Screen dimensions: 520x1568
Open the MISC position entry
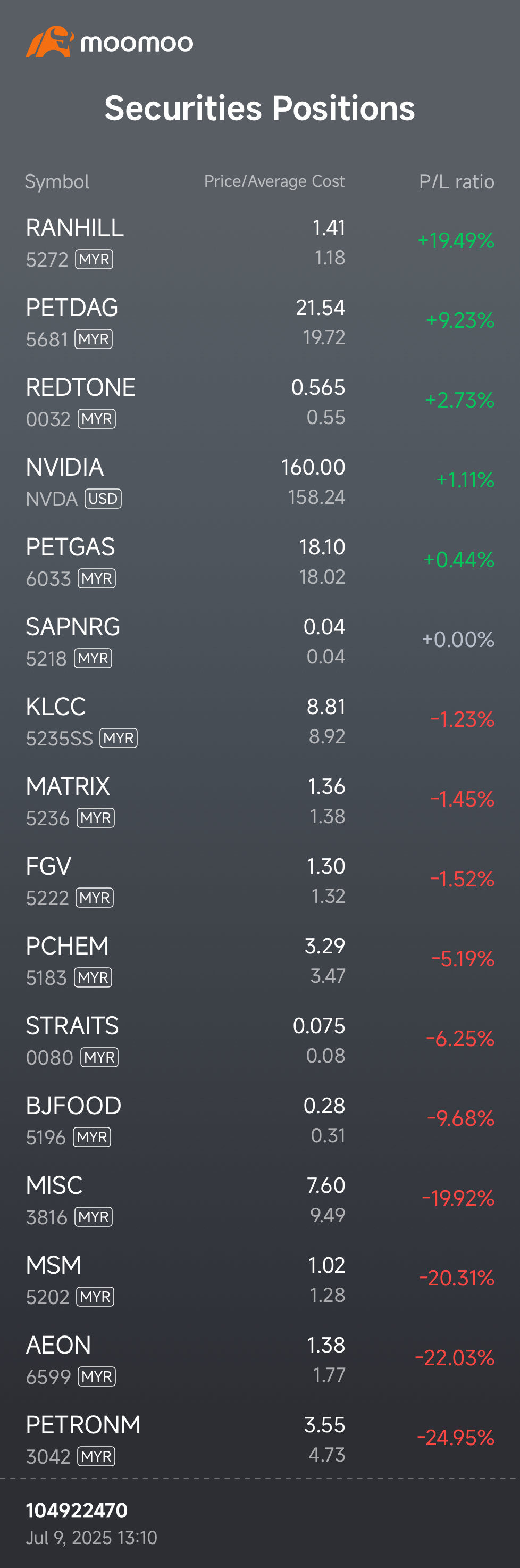pos(259,1200)
